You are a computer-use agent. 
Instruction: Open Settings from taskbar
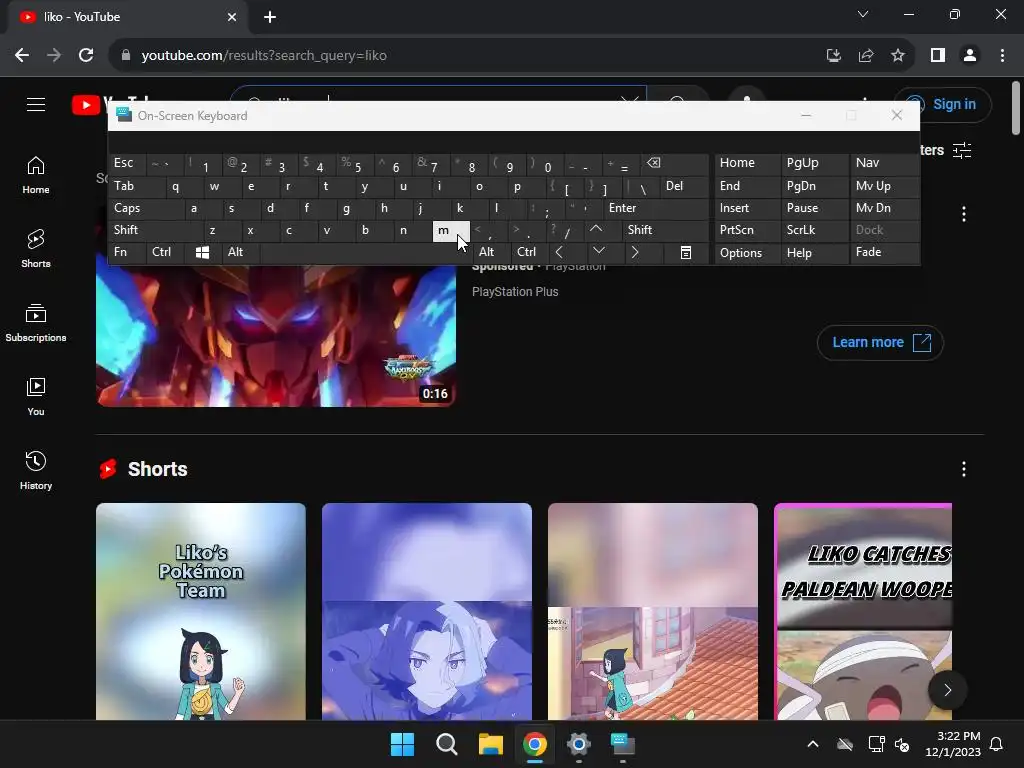[x=579, y=744]
